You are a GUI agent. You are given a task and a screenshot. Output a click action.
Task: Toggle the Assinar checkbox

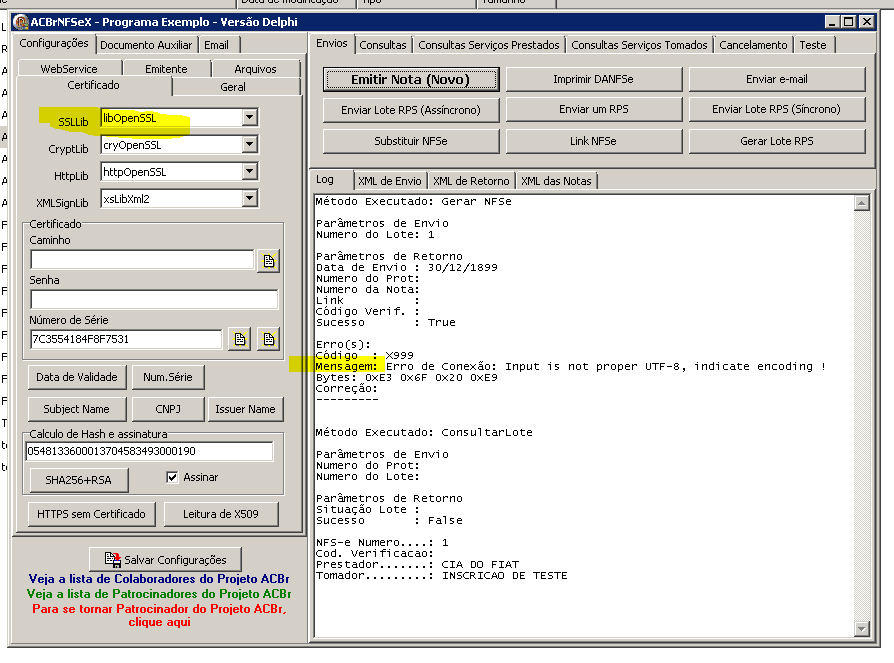coord(172,477)
